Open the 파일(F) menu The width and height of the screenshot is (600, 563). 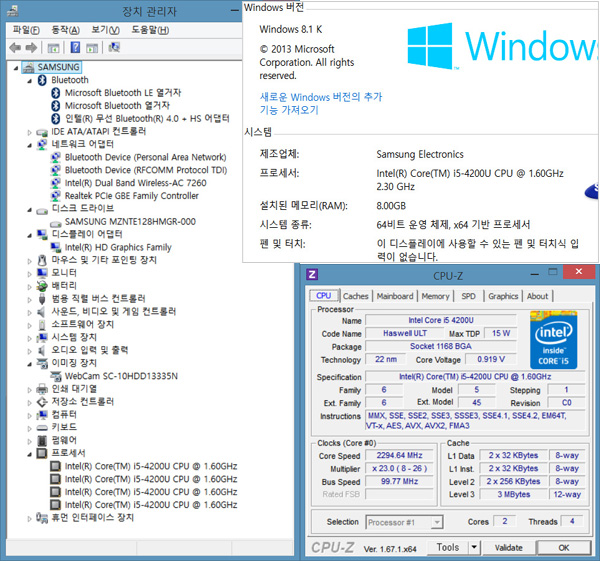(26, 30)
